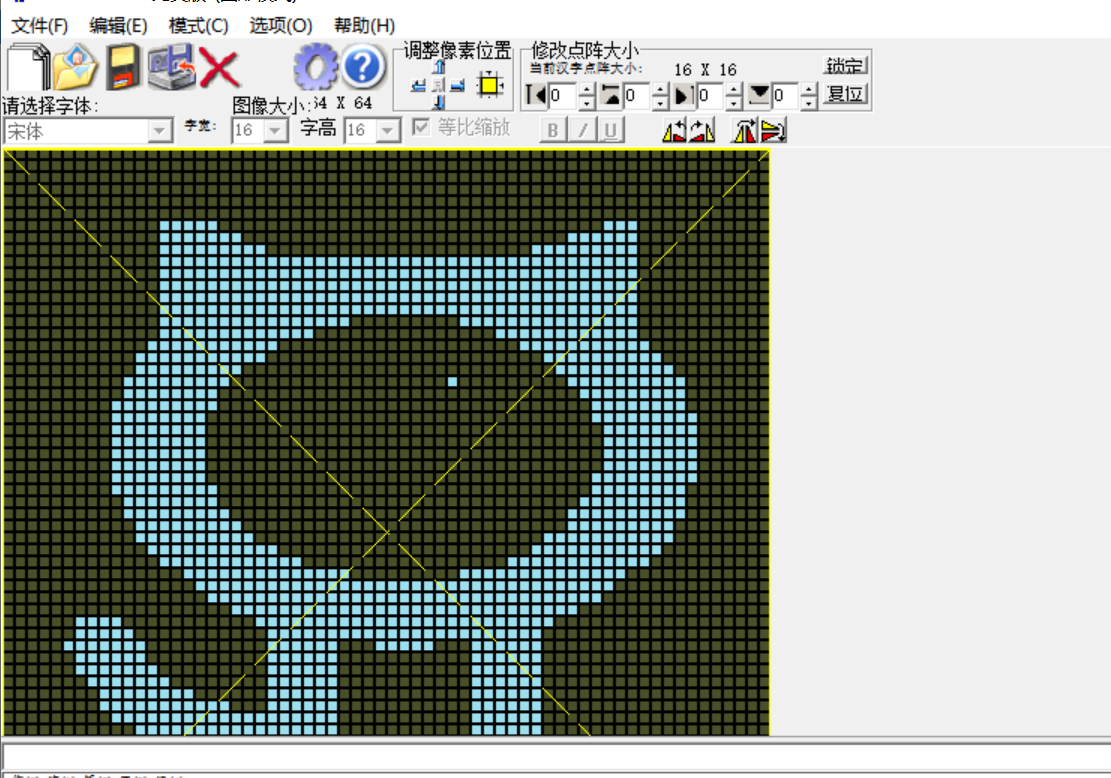
Task: Open the 选项(O) menu
Action: [x=281, y=26]
